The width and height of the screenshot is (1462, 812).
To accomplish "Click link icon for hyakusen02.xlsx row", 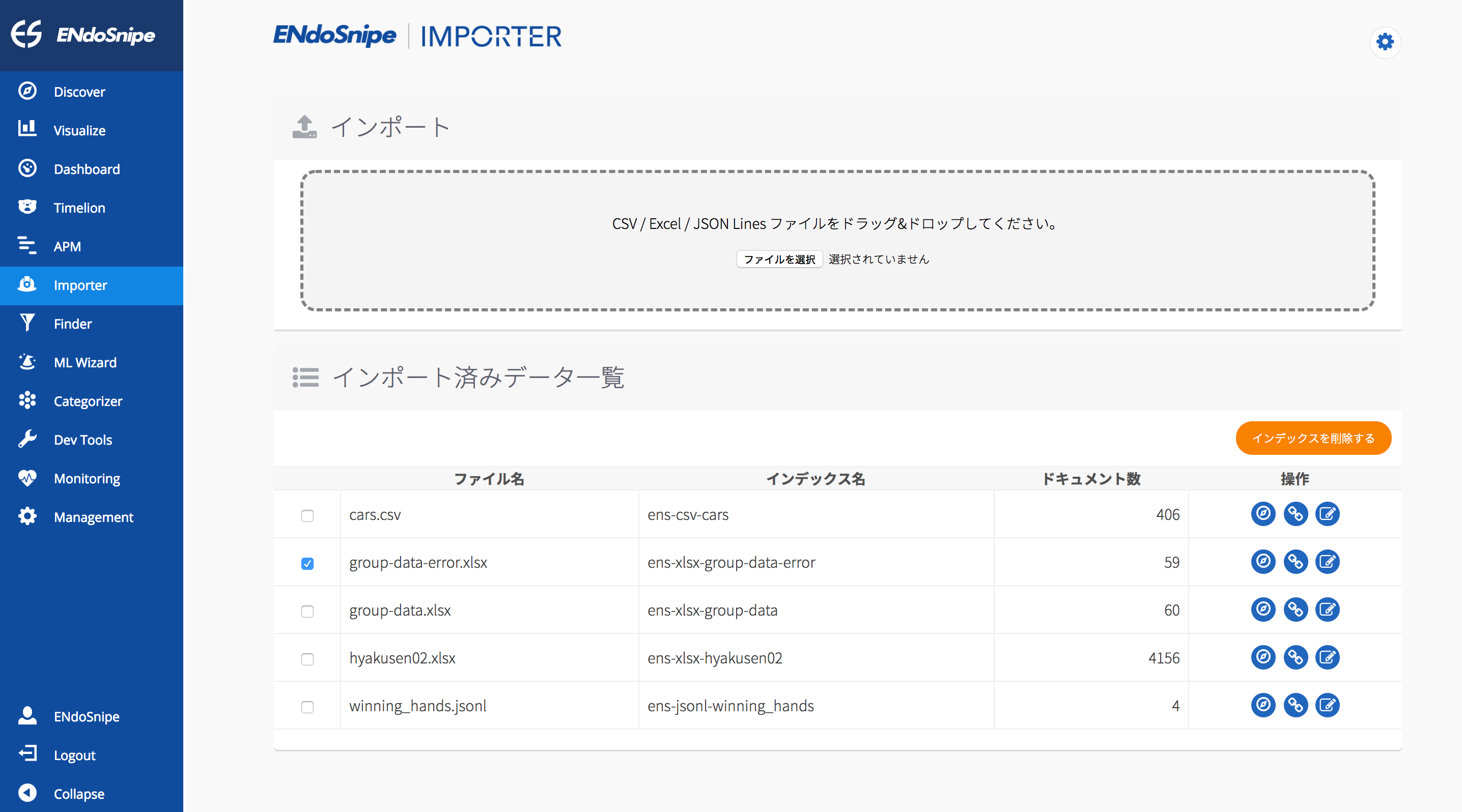I will point(1295,657).
